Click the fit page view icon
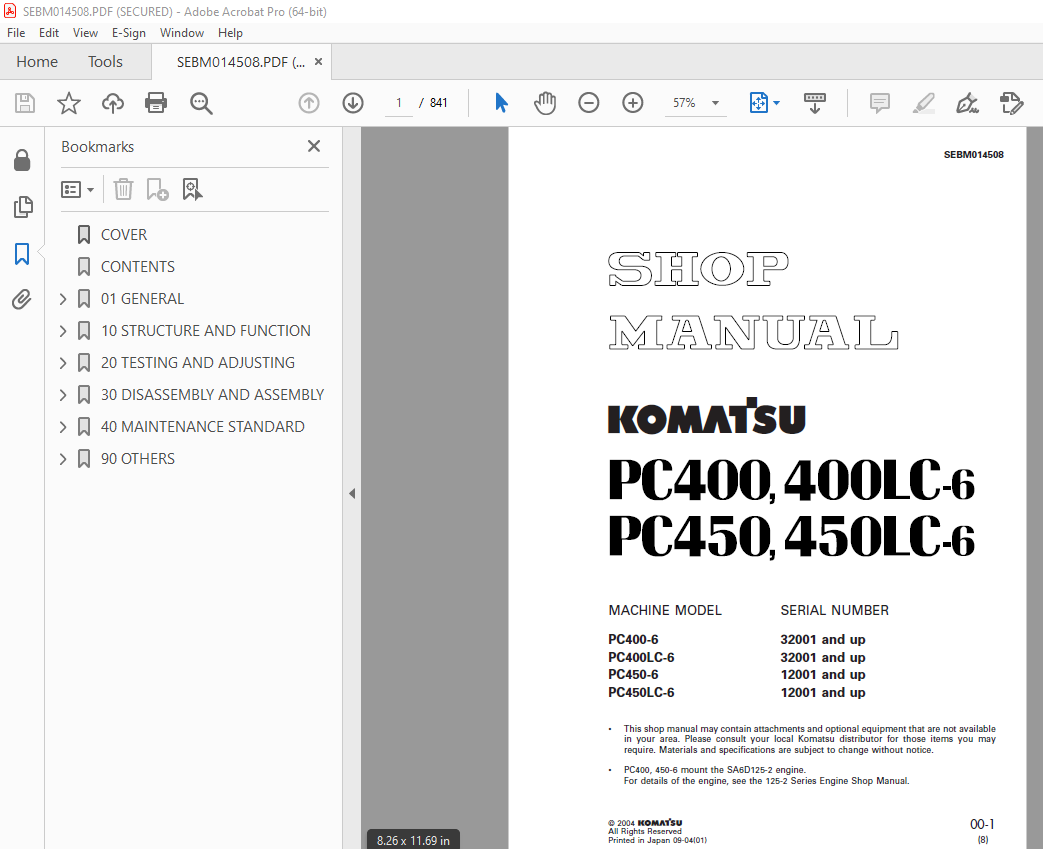The height and width of the screenshot is (849, 1043). pyautogui.click(x=758, y=103)
